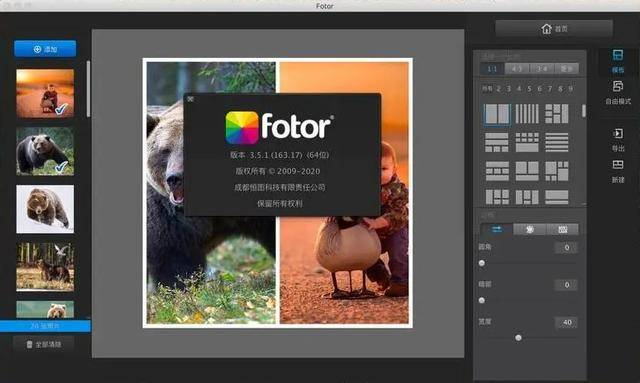Open the 模板 template mode in sidebar

(x=618, y=61)
